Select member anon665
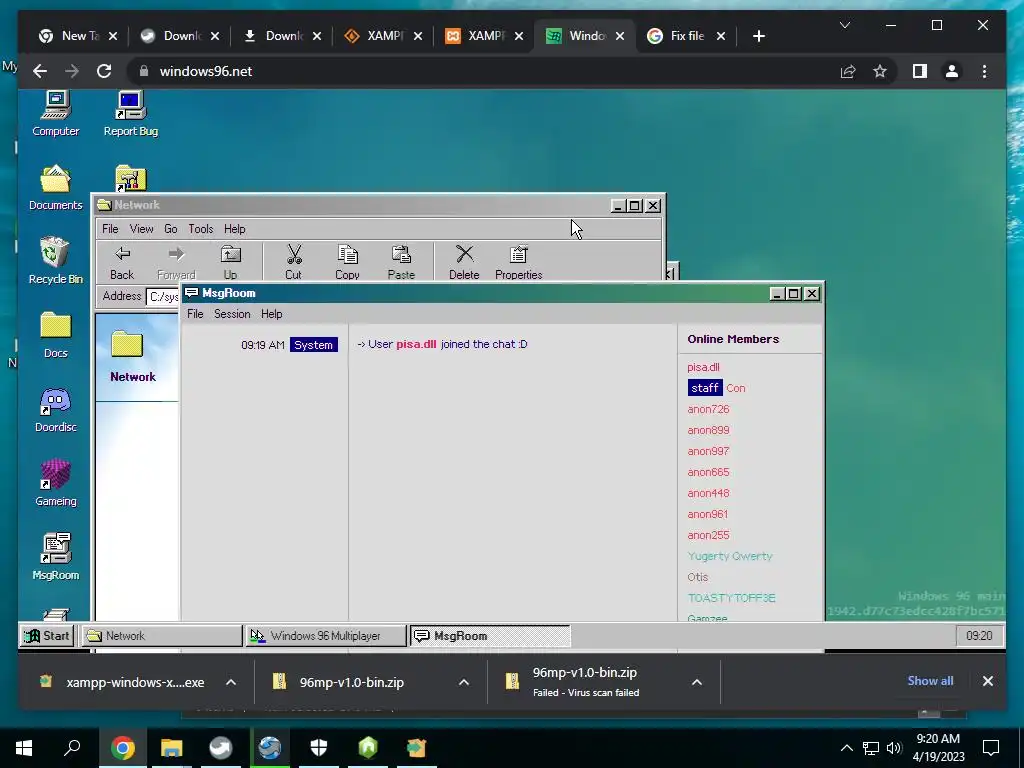The image size is (1024, 768). pyautogui.click(x=708, y=472)
